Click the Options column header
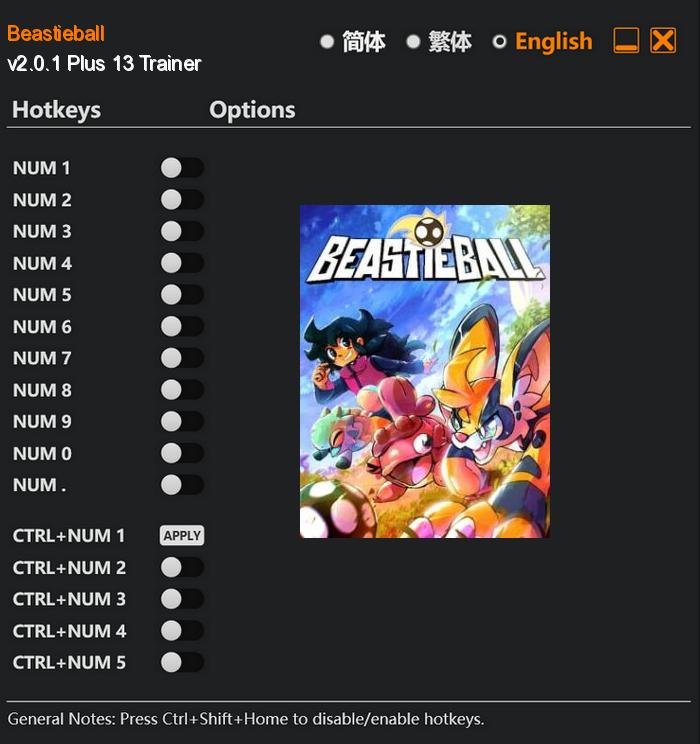Screen dimensions: 700x744 click(x=252, y=110)
